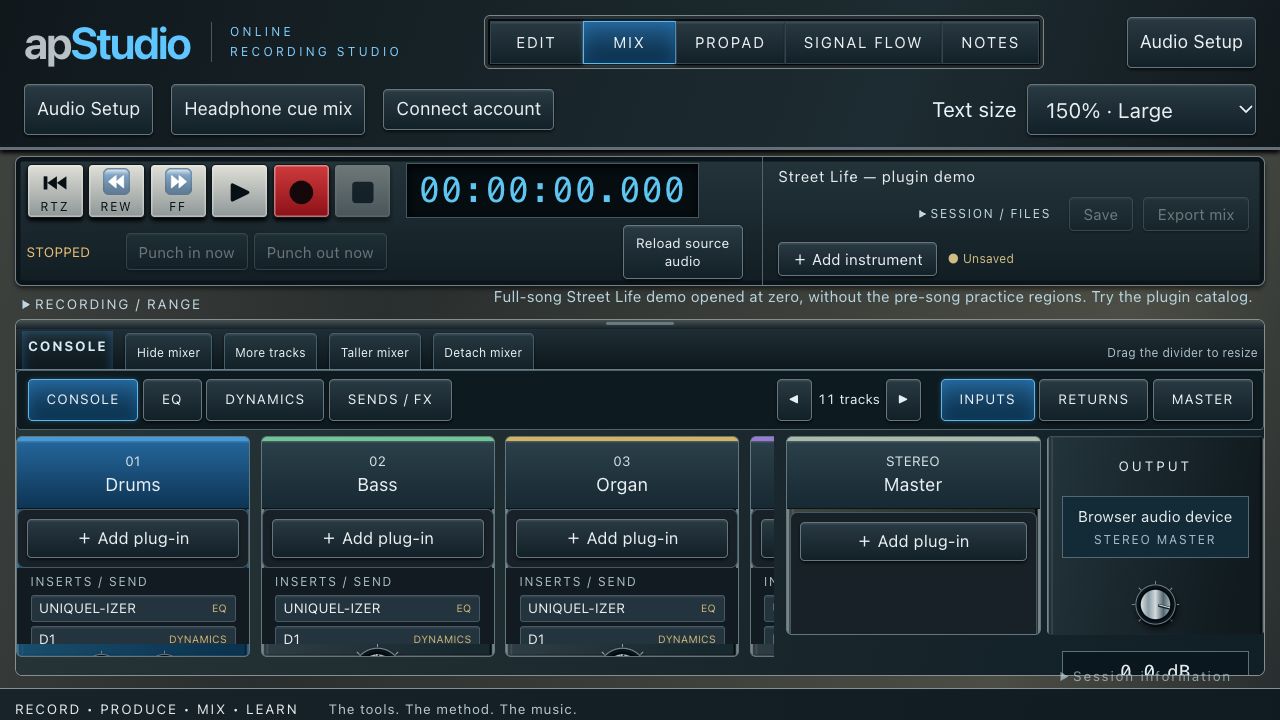Show RETURNS channels

pos(1093,400)
